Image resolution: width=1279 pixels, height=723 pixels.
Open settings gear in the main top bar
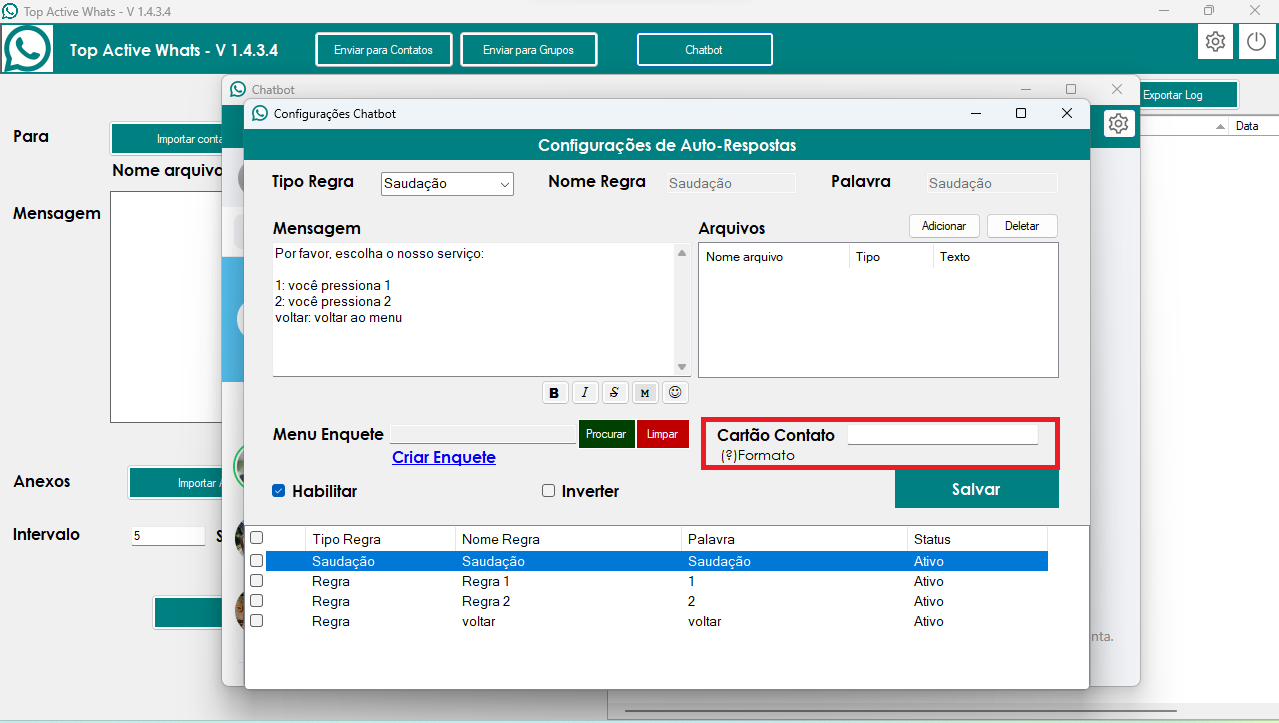(x=1215, y=42)
